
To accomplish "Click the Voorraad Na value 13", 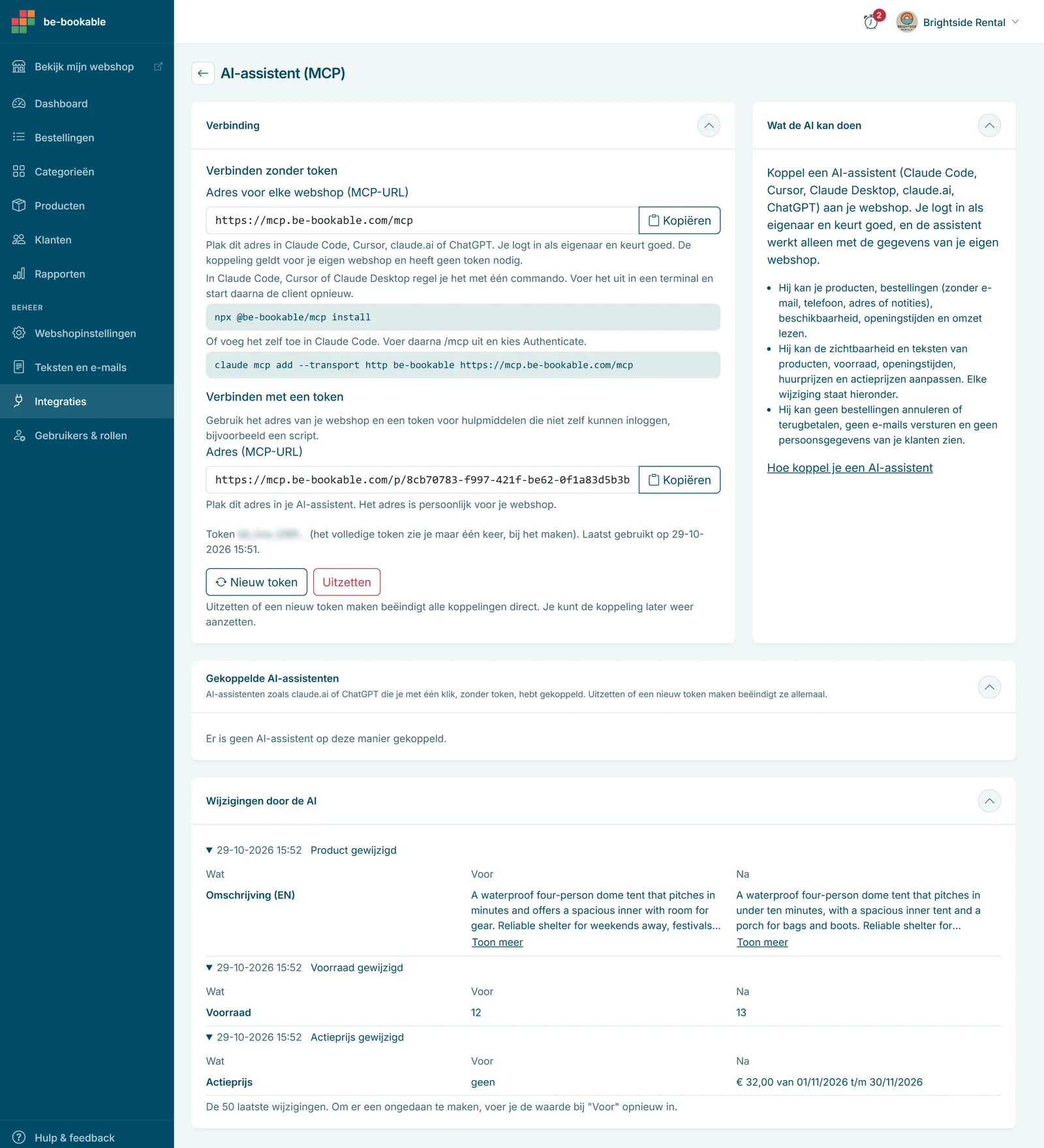I will (741, 1012).
